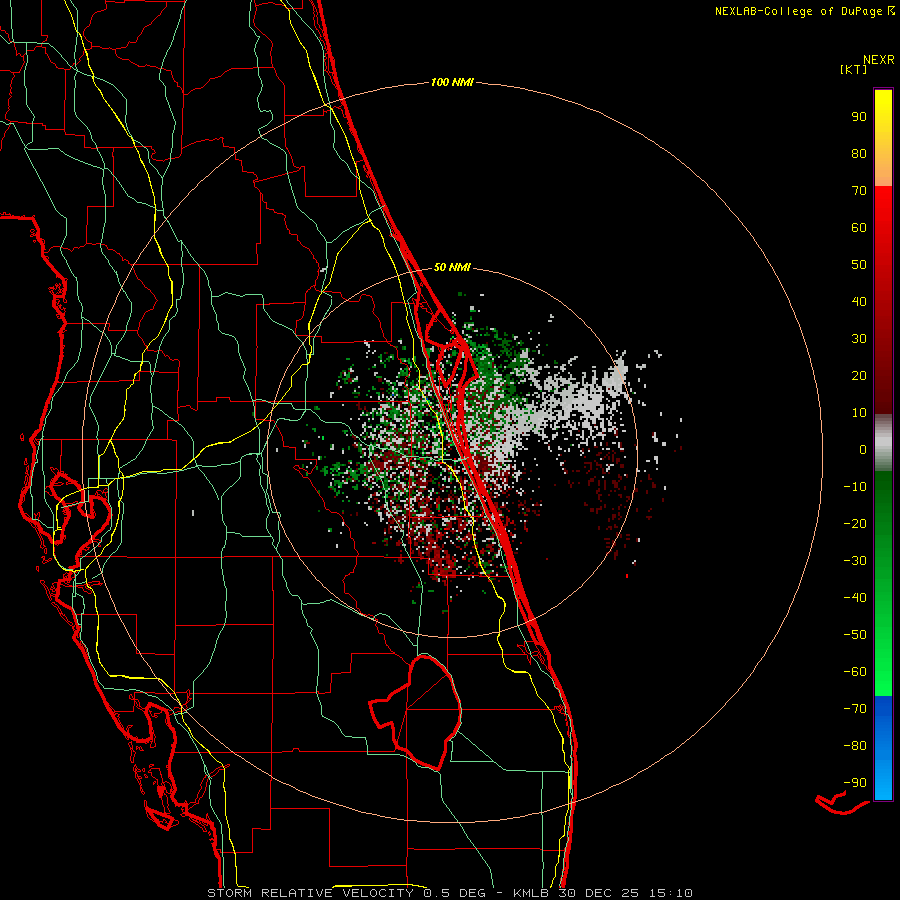Click the 40 value on the velocity scale
Image resolution: width=900 pixels, height=900 pixels.
tap(859, 301)
